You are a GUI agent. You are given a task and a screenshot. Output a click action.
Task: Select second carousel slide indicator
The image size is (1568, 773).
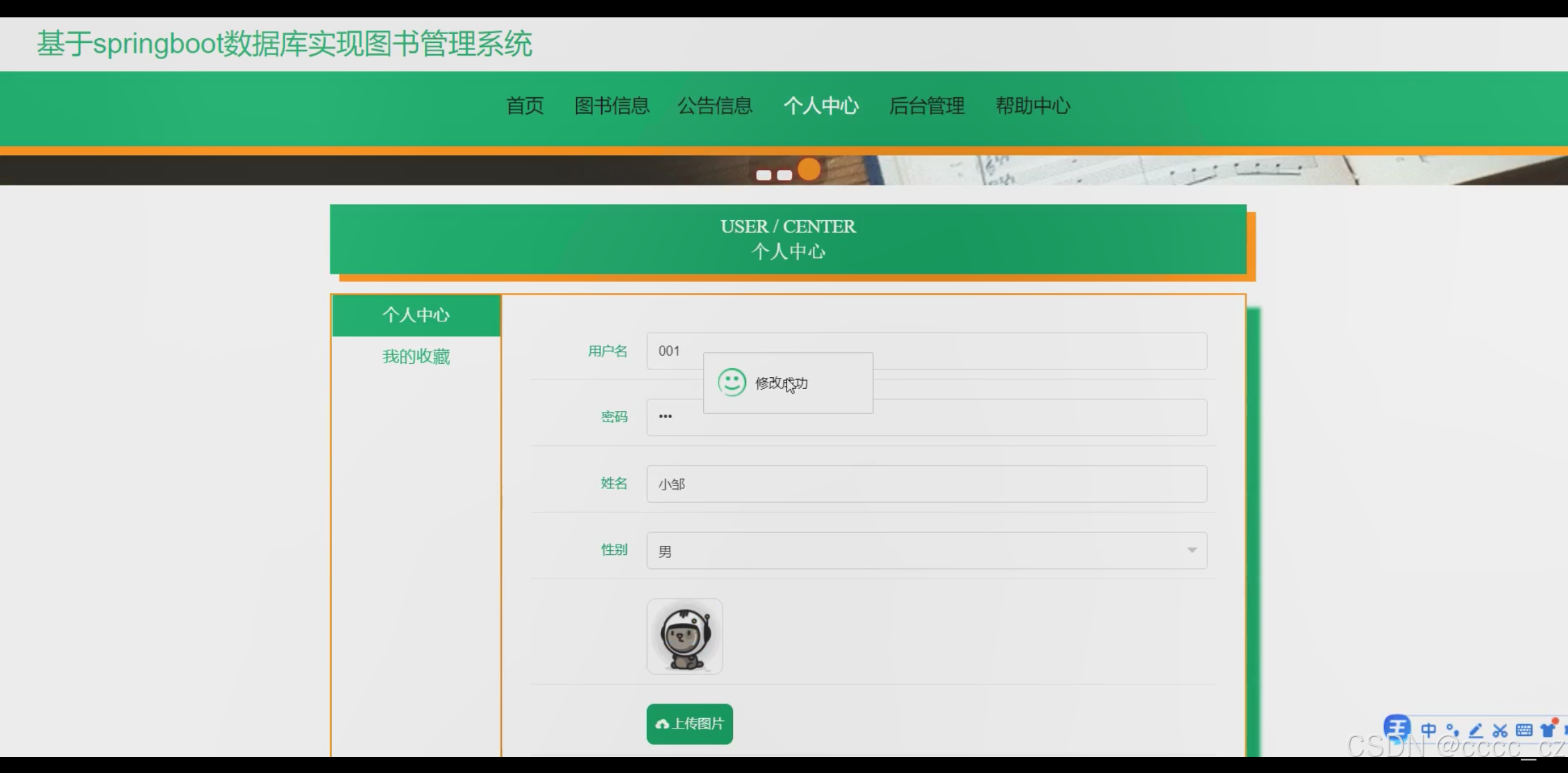(784, 175)
